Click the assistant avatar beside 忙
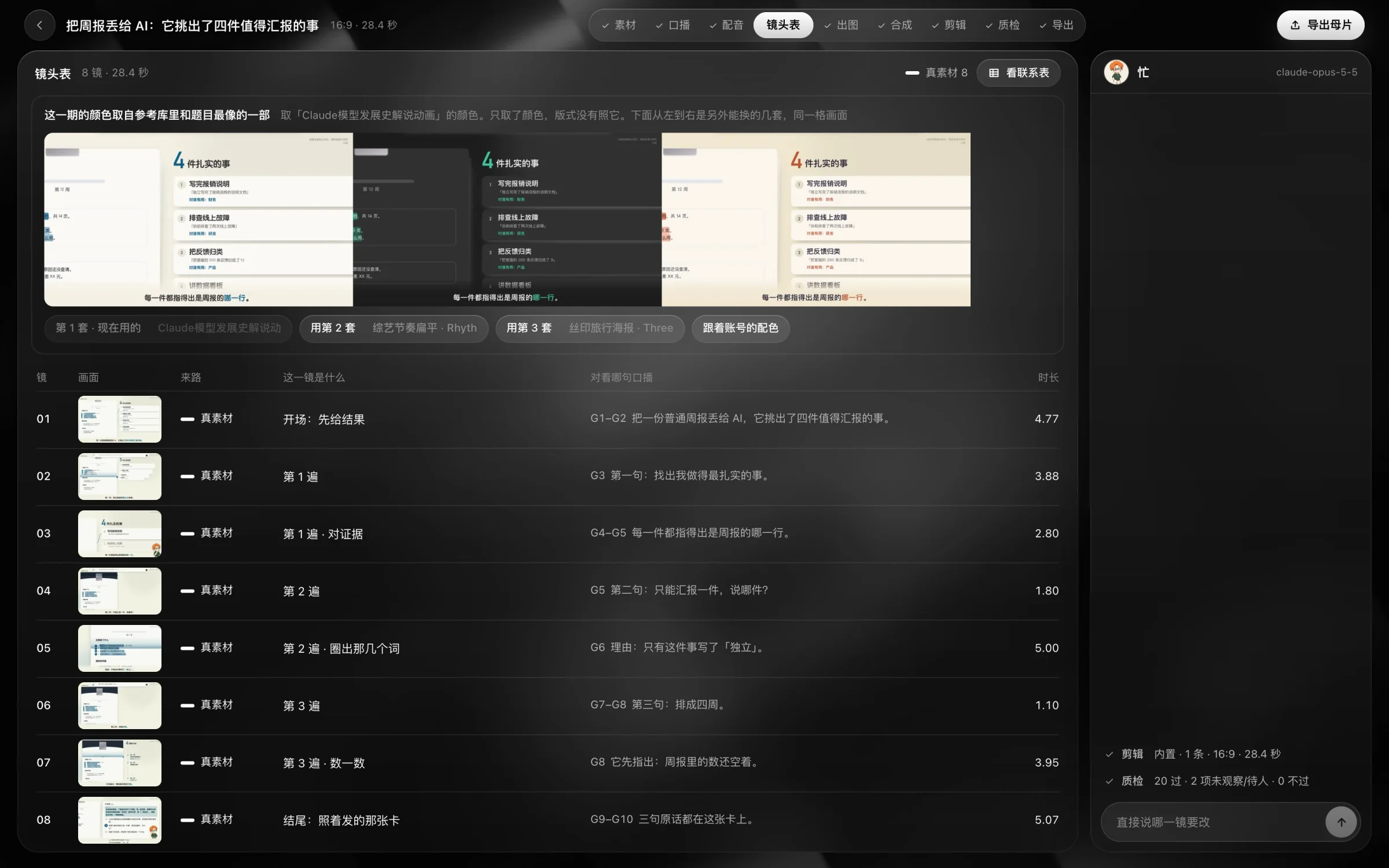The width and height of the screenshot is (1389, 868). click(x=1116, y=72)
